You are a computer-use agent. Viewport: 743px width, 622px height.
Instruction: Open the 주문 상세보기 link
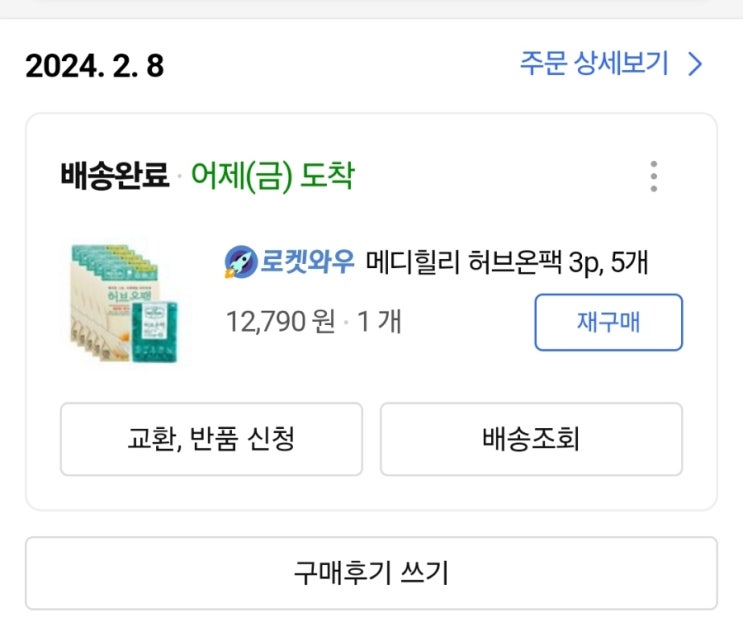tap(593, 64)
